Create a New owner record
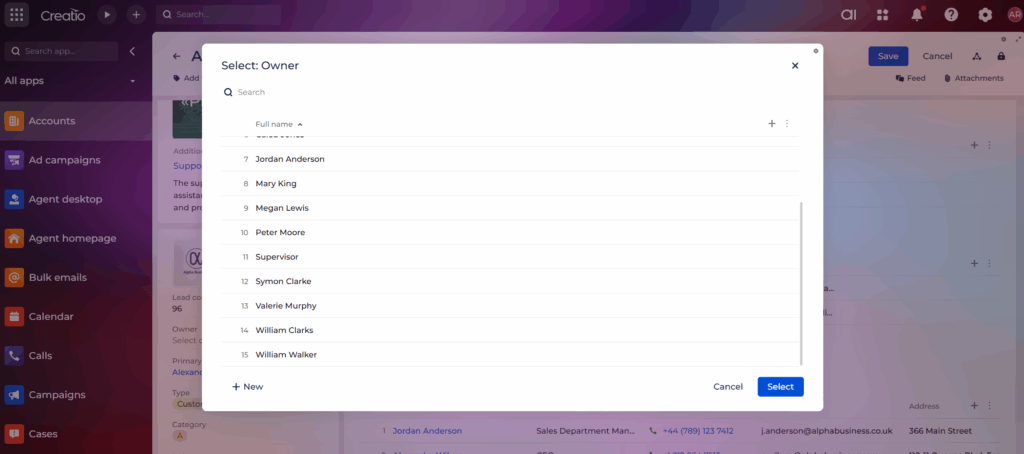The width and height of the screenshot is (1024, 454). tap(247, 386)
